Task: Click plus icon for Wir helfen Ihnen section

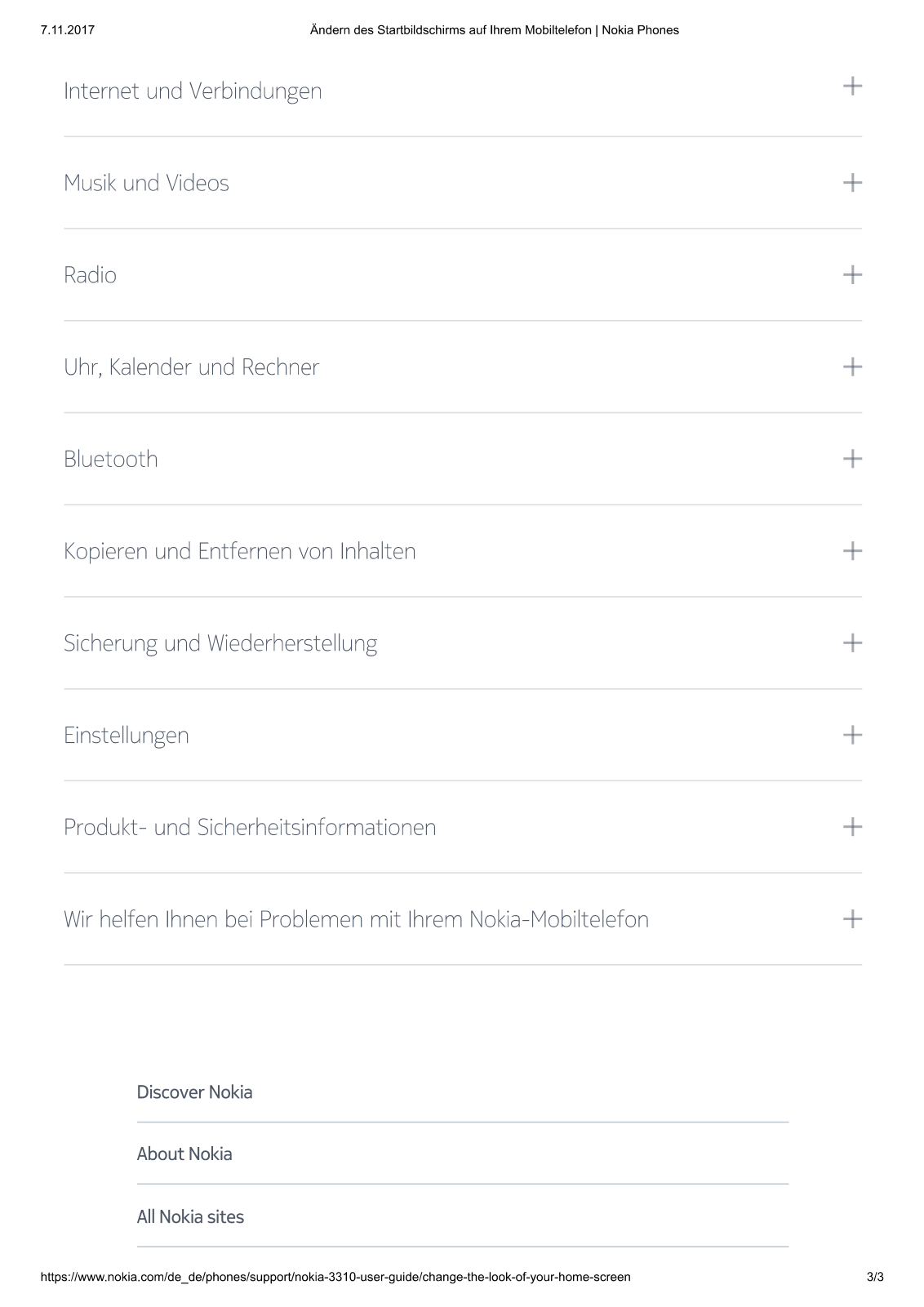Action: coord(852,919)
